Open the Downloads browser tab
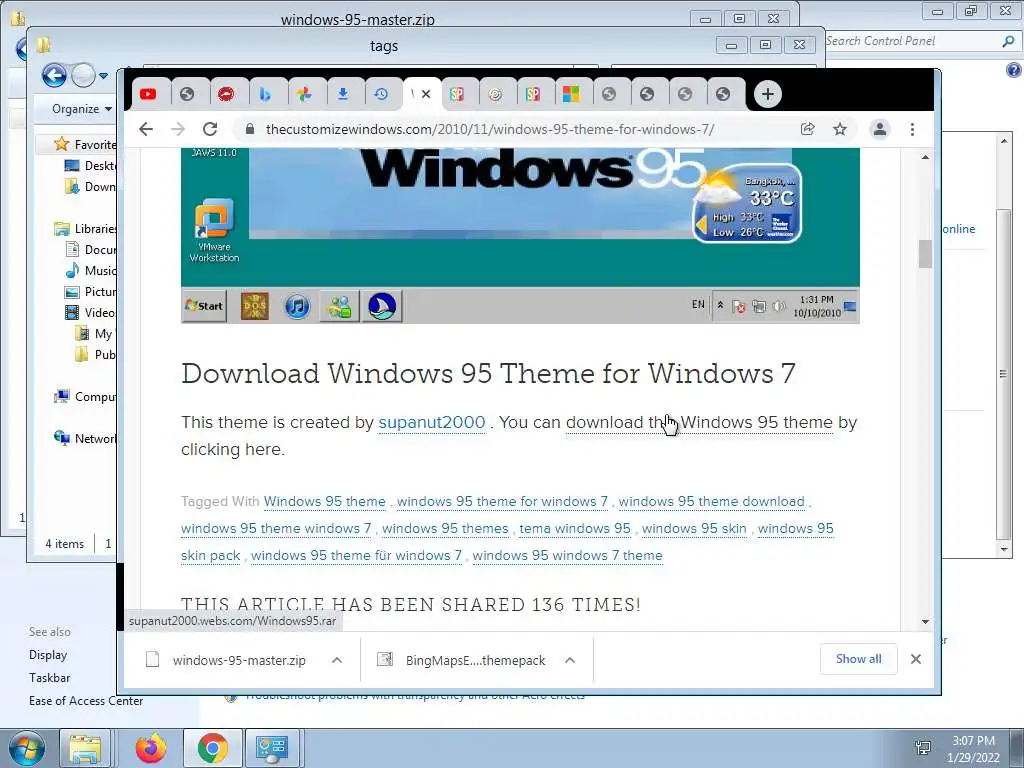The height and width of the screenshot is (768, 1024). point(342,94)
